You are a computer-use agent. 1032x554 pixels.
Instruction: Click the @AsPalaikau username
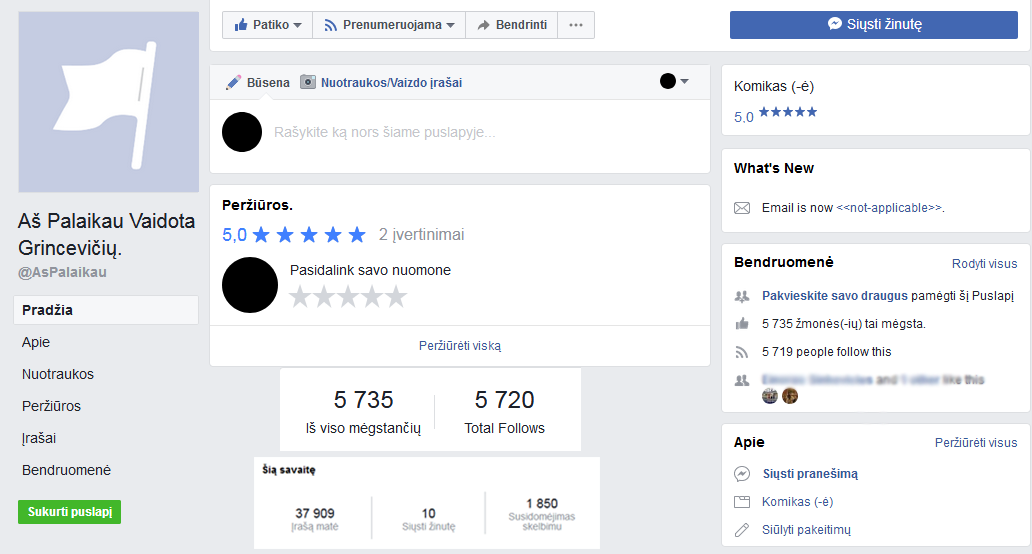click(62, 272)
